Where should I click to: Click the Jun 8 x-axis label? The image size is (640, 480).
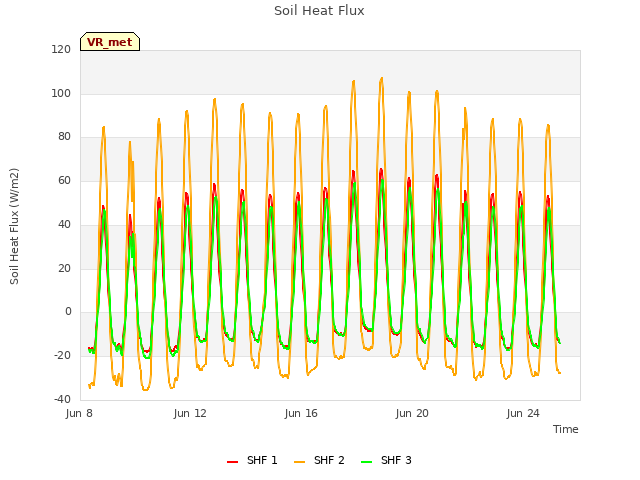pos(79,413)
